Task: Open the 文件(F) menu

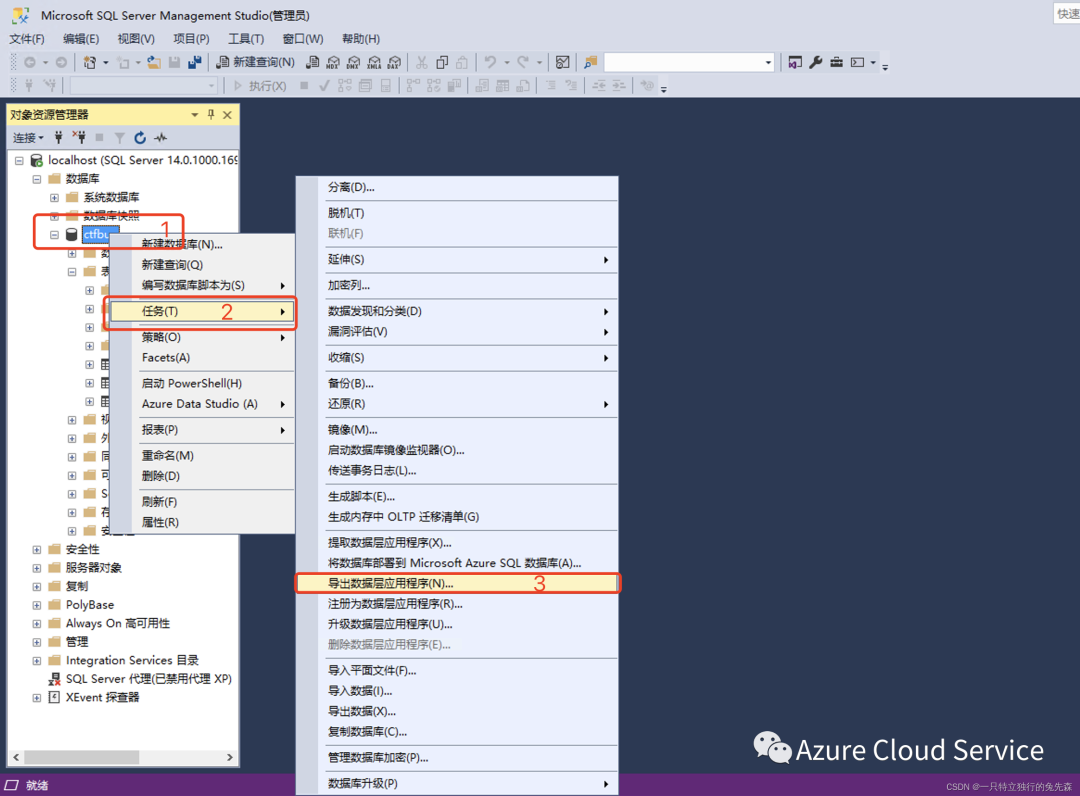Action: (x=27, y=39)
